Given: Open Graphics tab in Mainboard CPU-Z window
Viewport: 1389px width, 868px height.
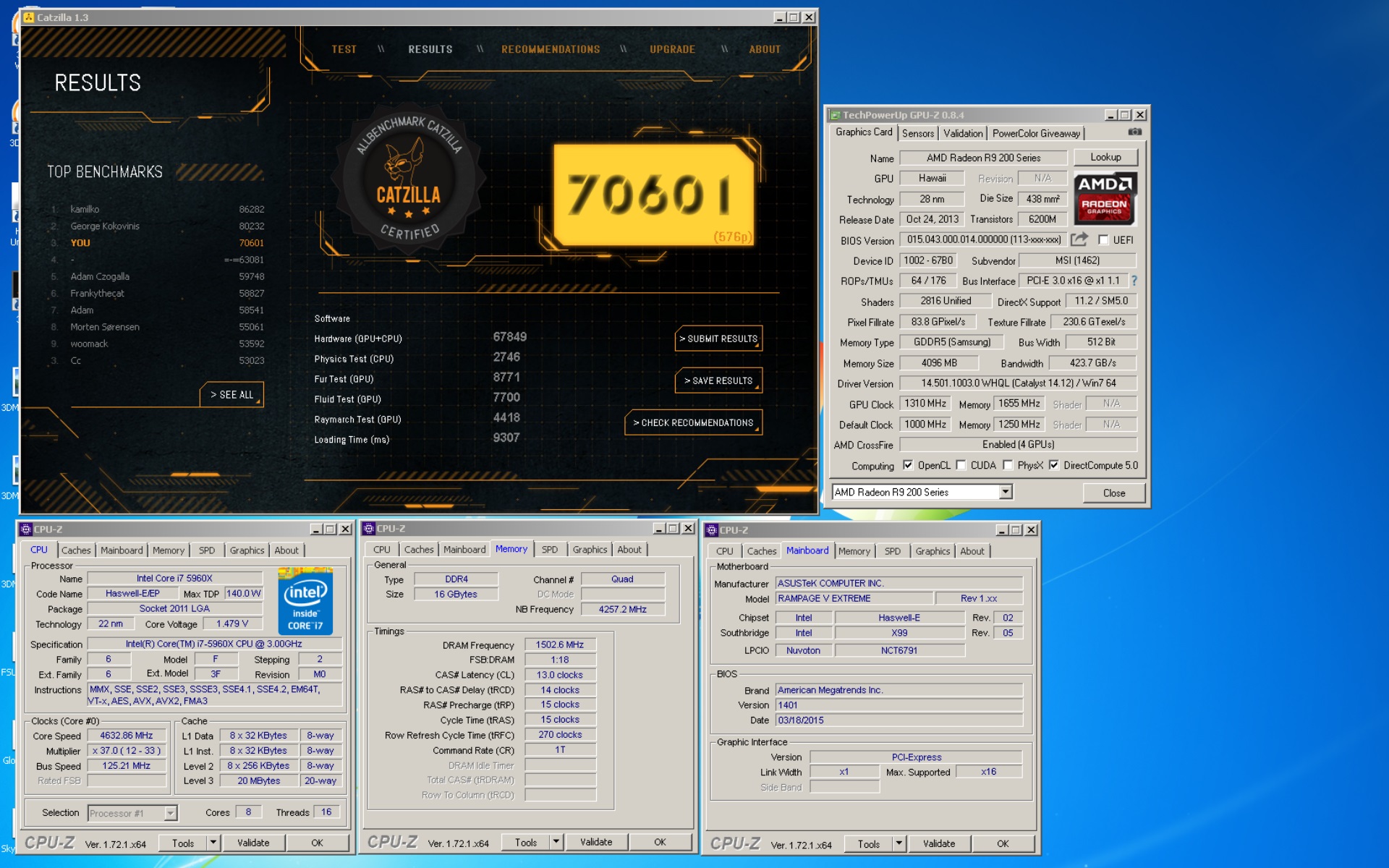Looking at the screenshot, I should click(x=933, y=551).
